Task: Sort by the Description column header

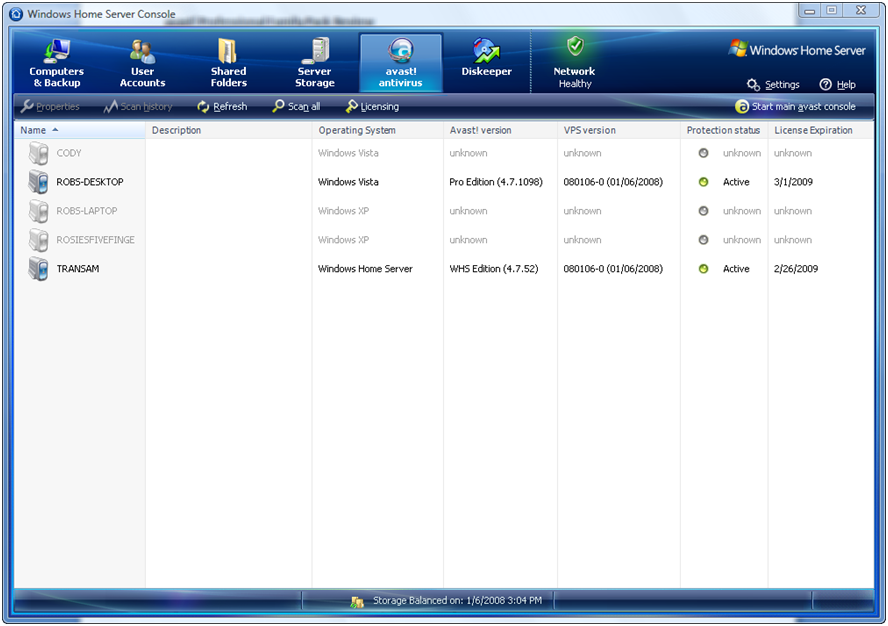Action: (x=229, y=130)
